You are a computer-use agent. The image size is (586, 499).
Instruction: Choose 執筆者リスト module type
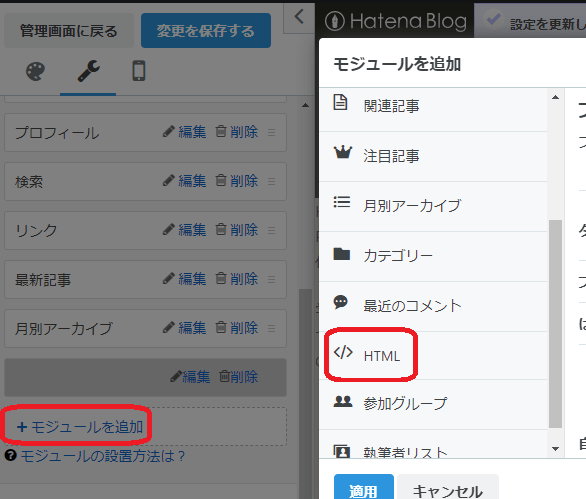[433, 445]
